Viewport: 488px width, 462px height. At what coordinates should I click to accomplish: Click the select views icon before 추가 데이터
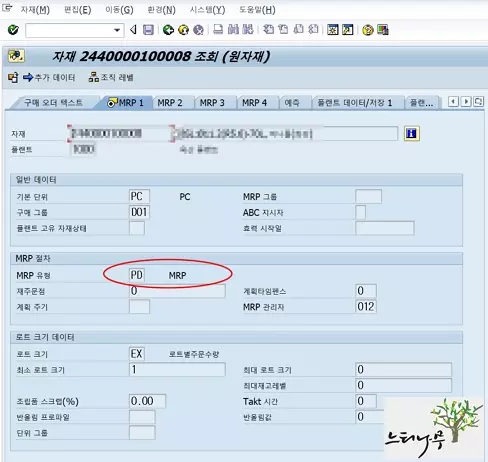pyautogui.click(x=13, y=78)
